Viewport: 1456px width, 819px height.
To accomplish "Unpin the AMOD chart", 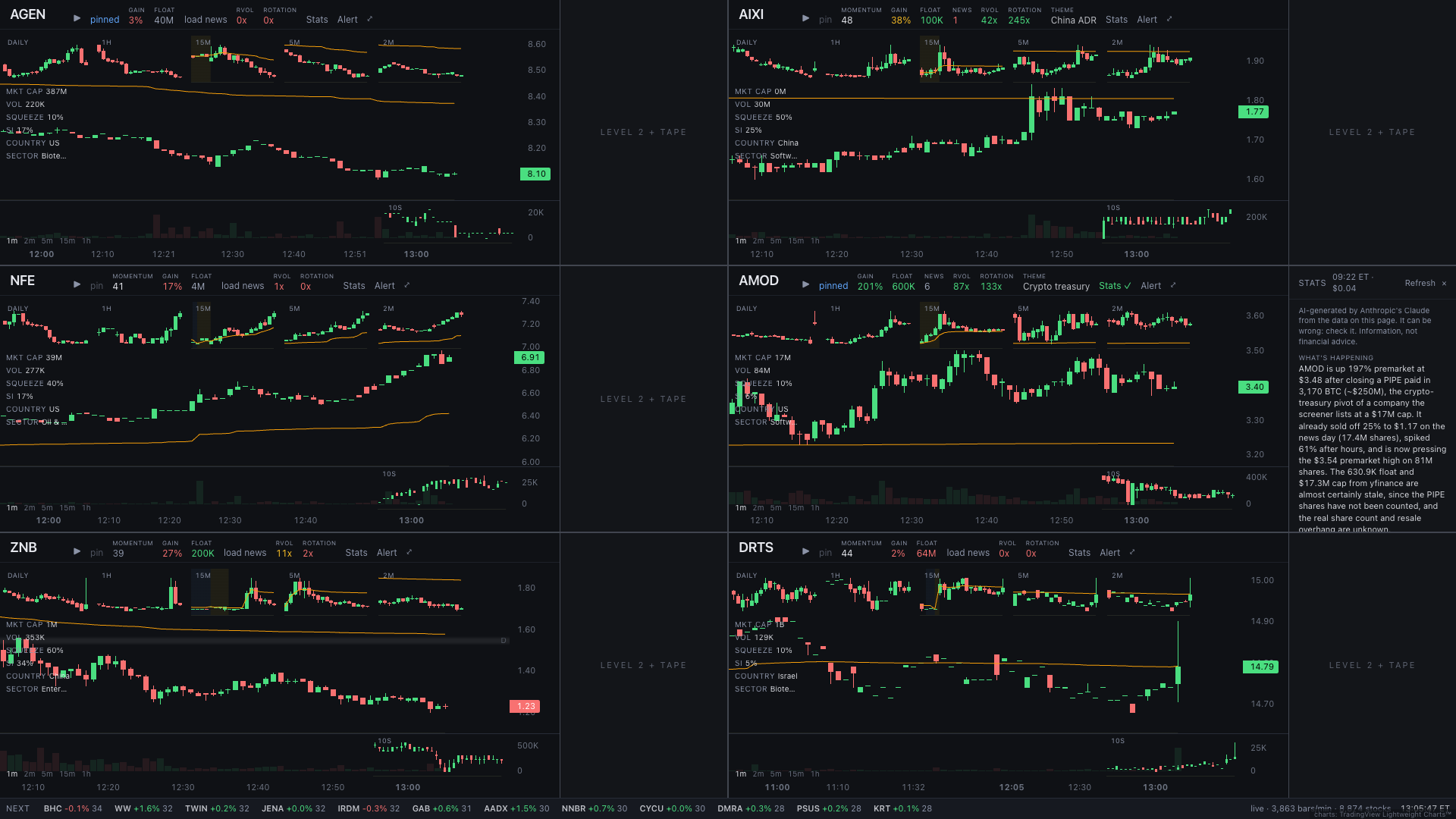I will 833,286.
